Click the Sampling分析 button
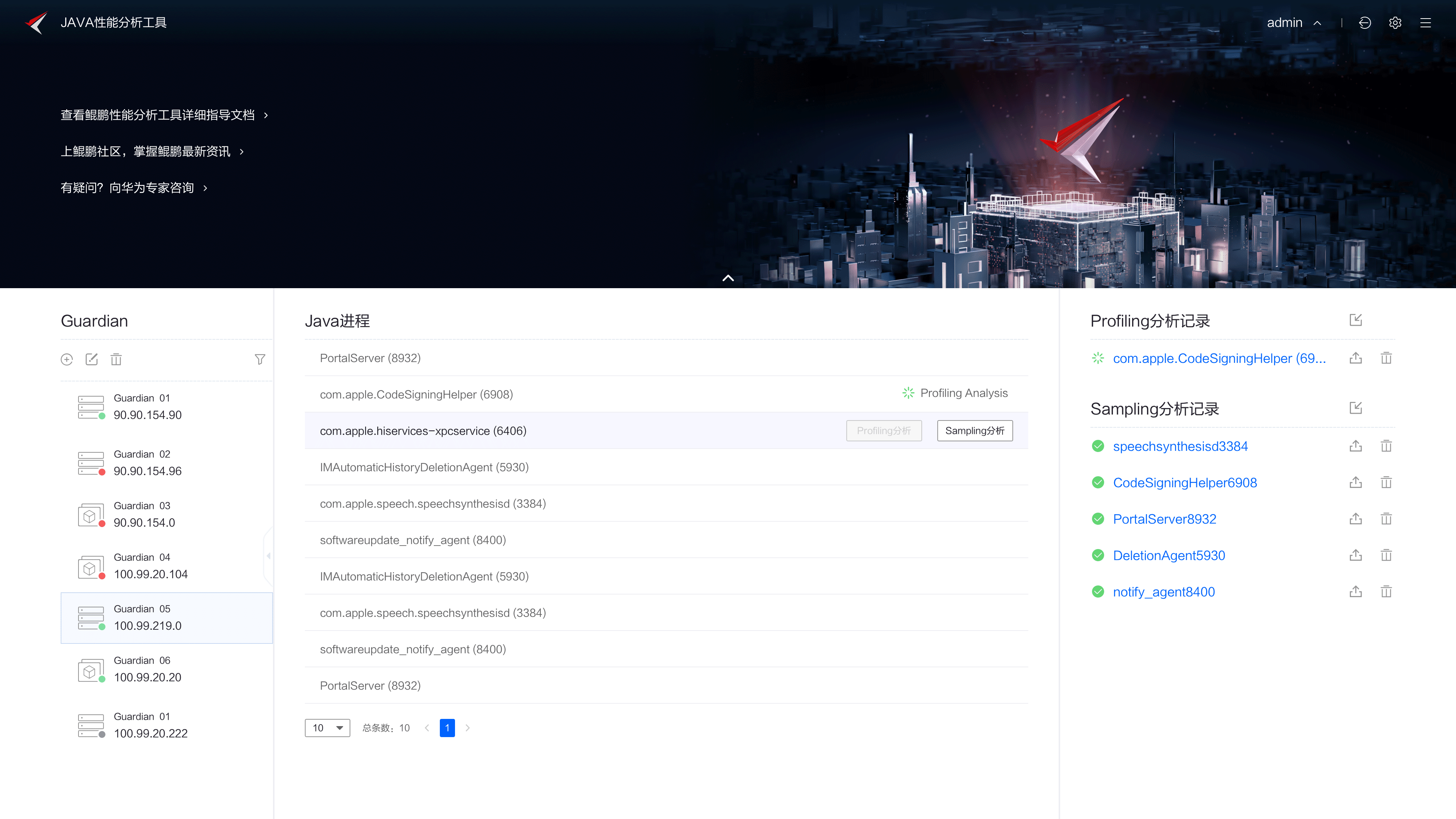 click(974, 431)
